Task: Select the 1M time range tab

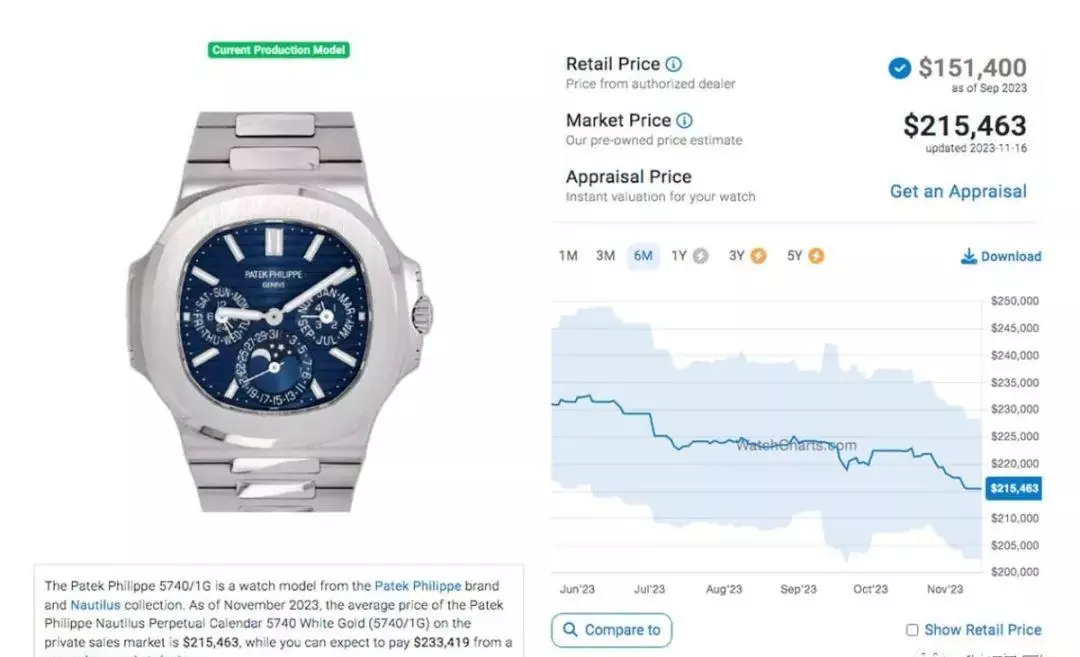Action: coord(568,256)
